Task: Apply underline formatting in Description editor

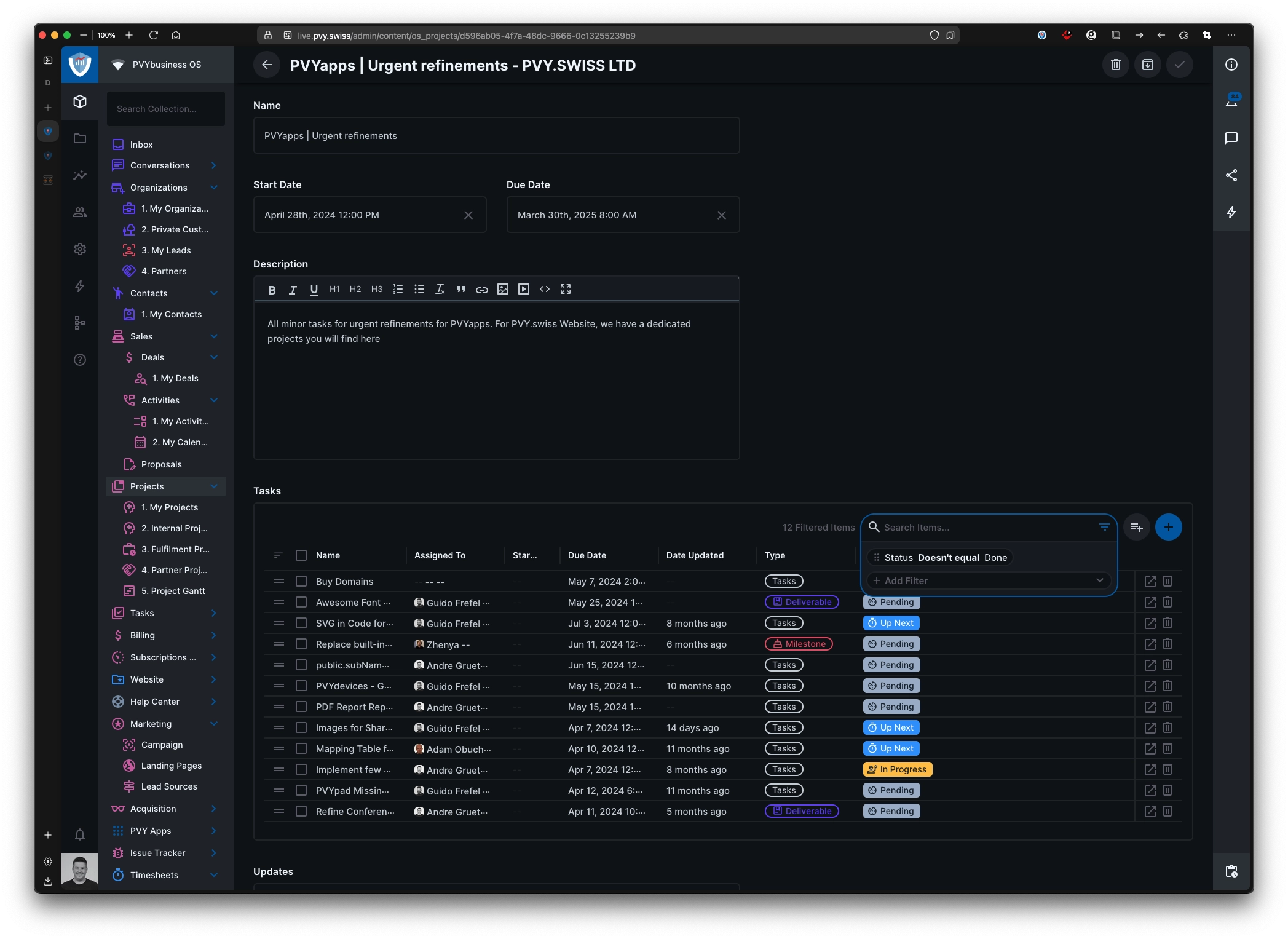Action: pyautogui.click(x=314, y=289)
